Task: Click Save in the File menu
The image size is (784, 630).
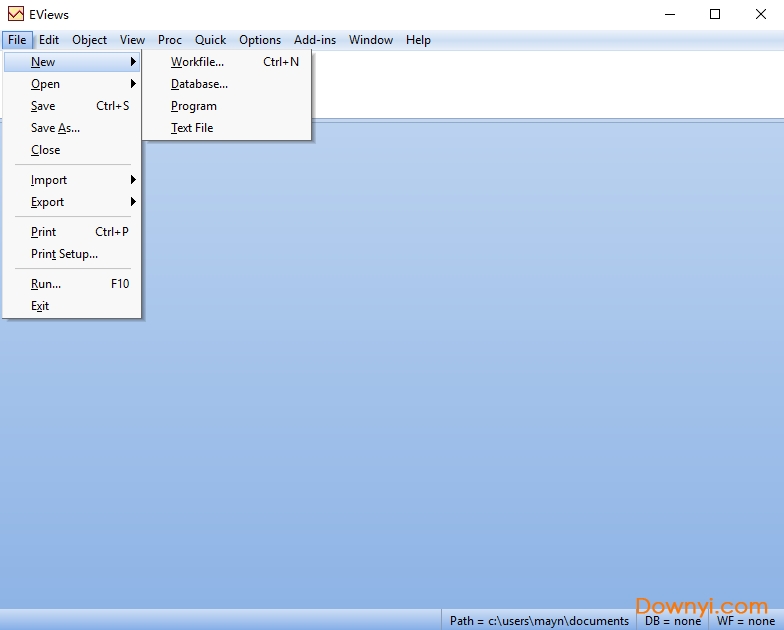Action: pyautogui.click(x=43, y=106)
